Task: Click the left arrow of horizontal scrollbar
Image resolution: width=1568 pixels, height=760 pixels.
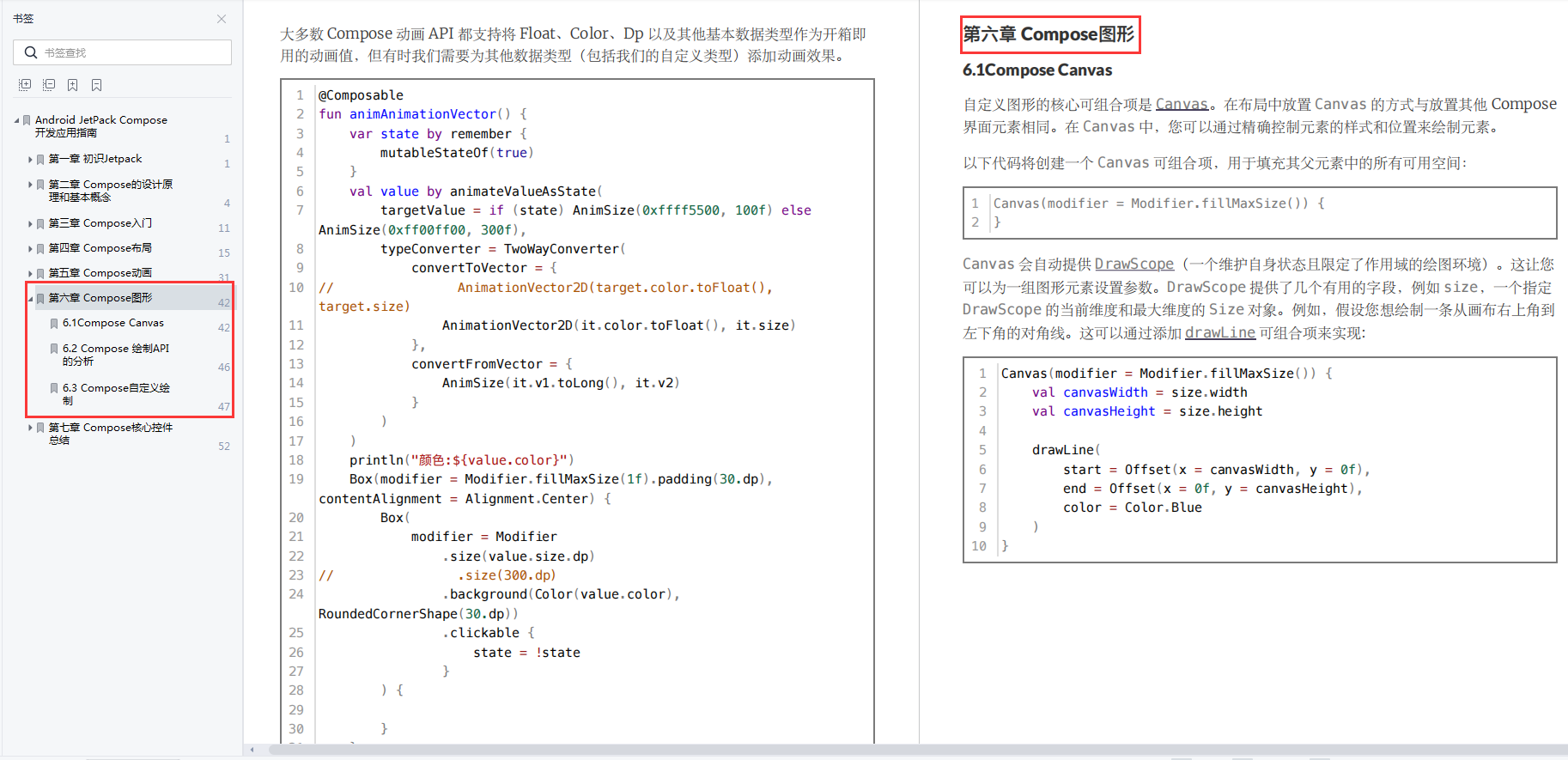Action: 252,750
